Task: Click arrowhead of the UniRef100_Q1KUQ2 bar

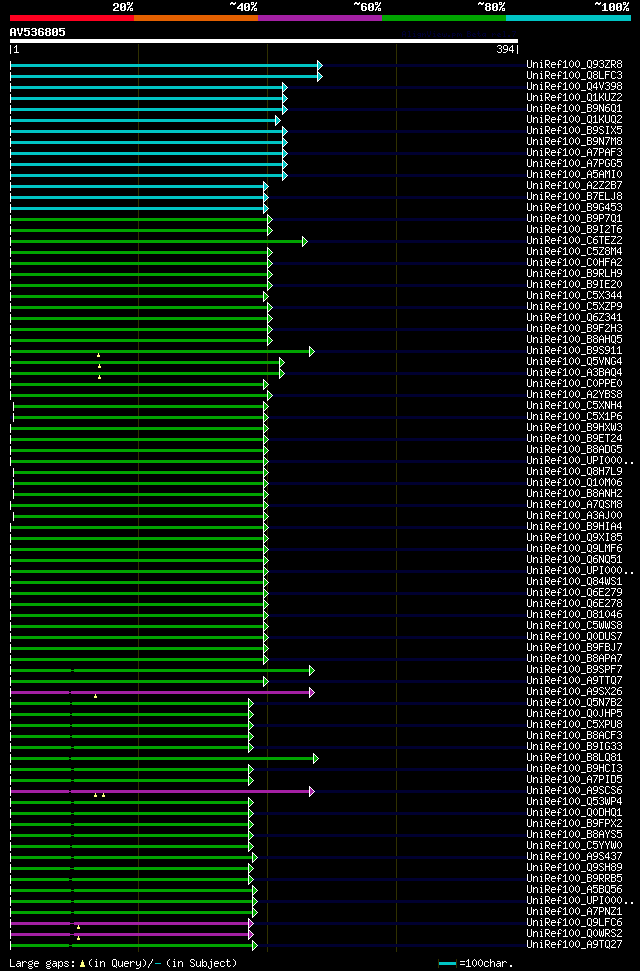Action: pos(278,120)
